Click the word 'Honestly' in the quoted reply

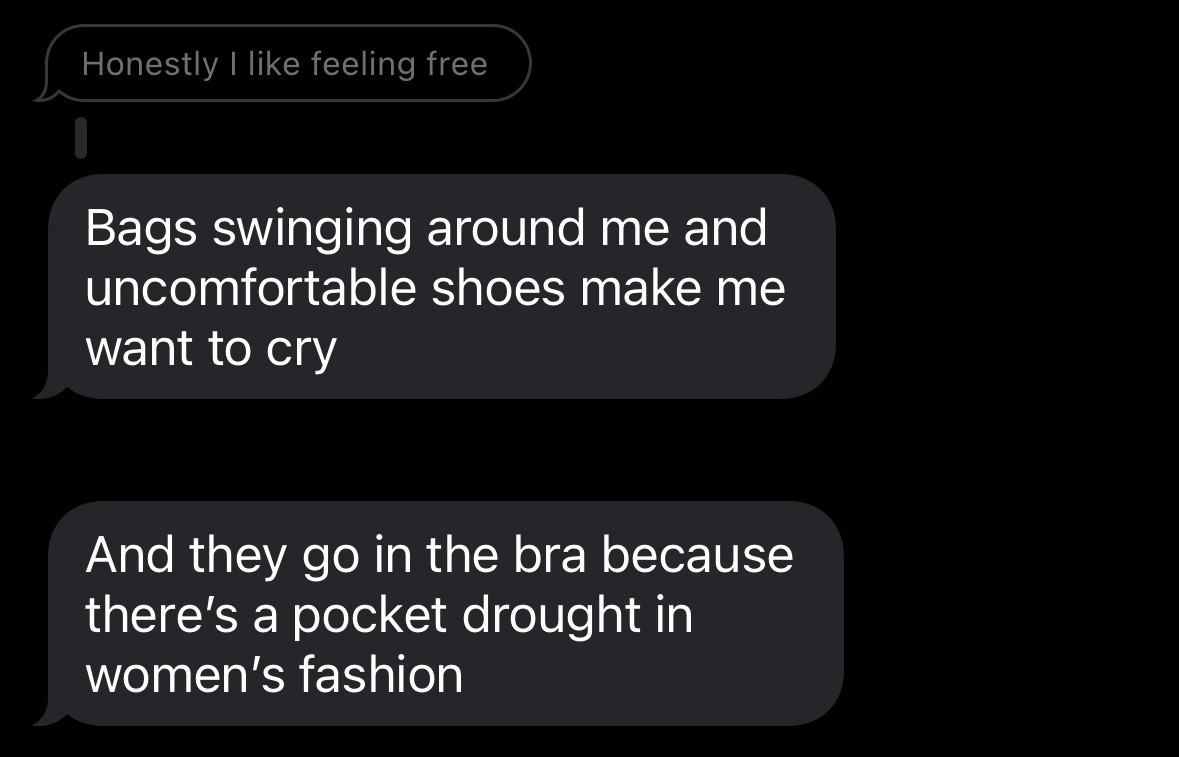coord(150,64)
